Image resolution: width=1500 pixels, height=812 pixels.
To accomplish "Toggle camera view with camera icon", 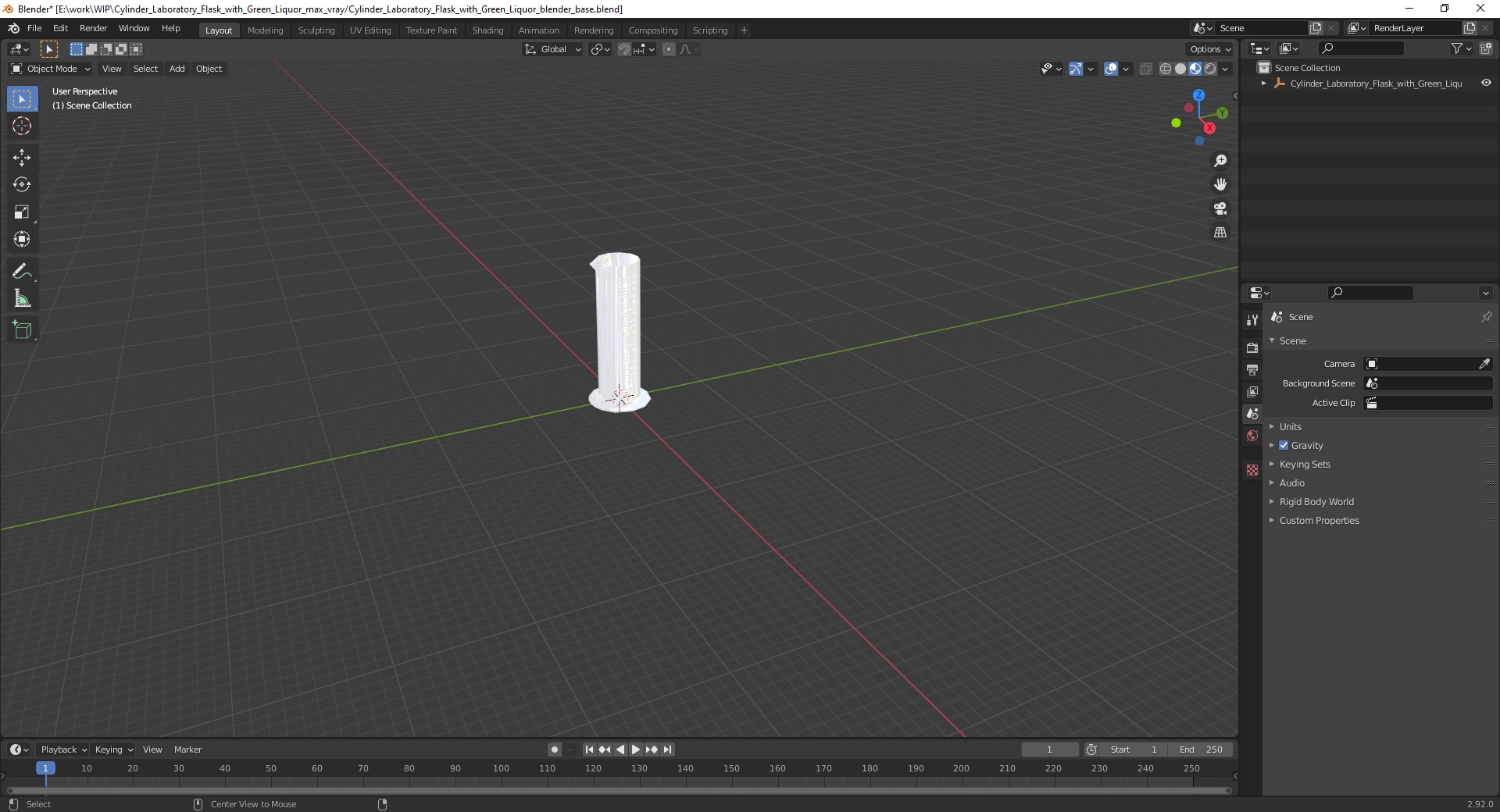I will tap(1220, 208).
